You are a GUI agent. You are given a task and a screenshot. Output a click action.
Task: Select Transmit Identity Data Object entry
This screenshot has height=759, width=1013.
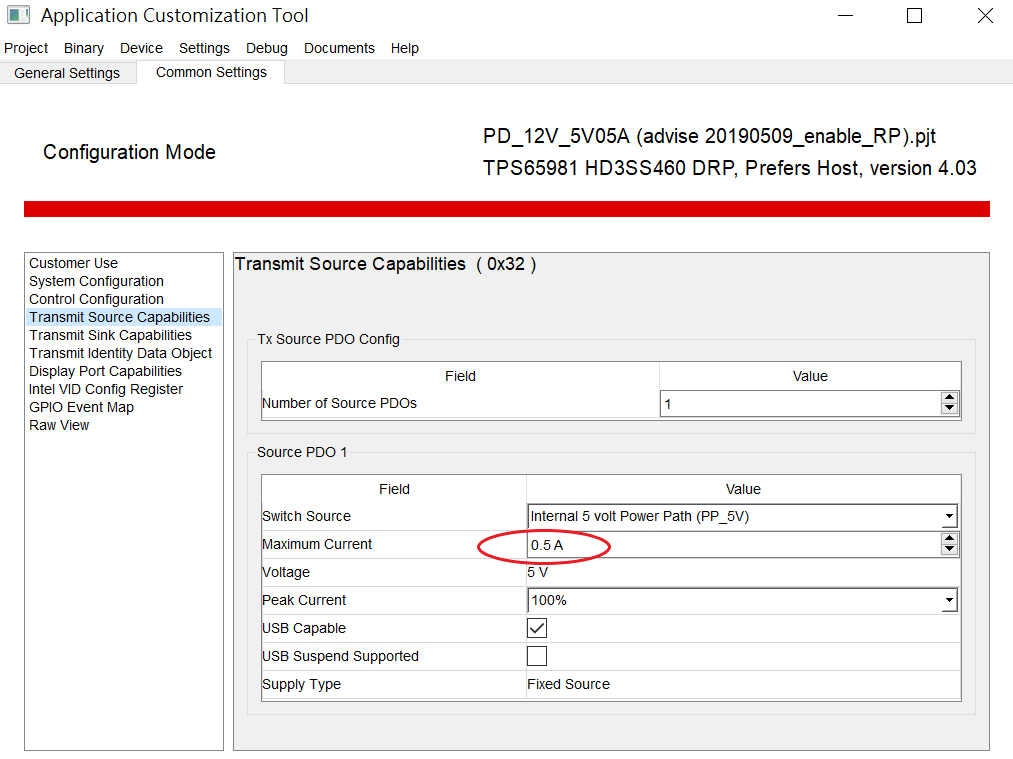(121, 353)
